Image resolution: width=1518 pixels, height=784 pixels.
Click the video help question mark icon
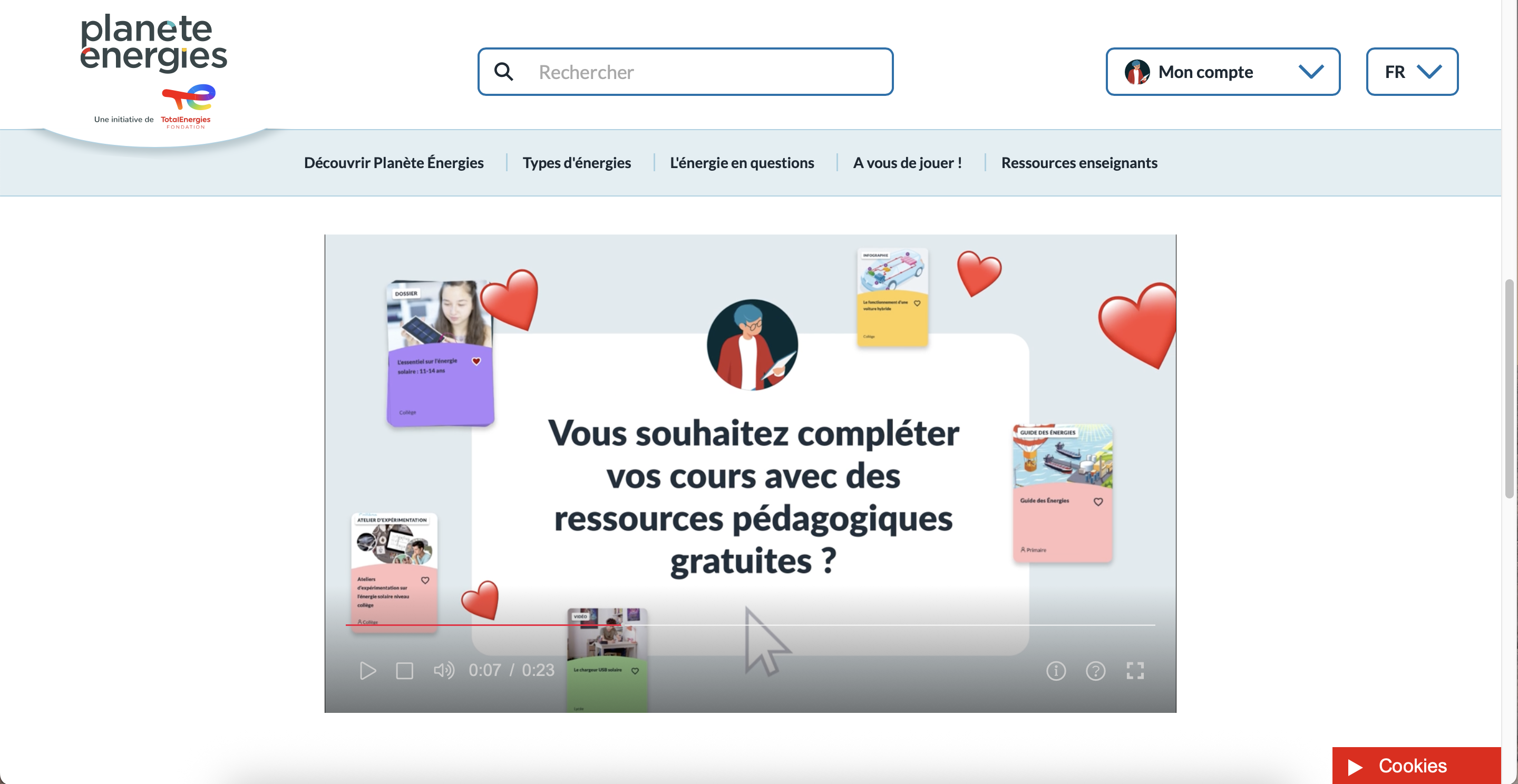(x=1095, y=670)
